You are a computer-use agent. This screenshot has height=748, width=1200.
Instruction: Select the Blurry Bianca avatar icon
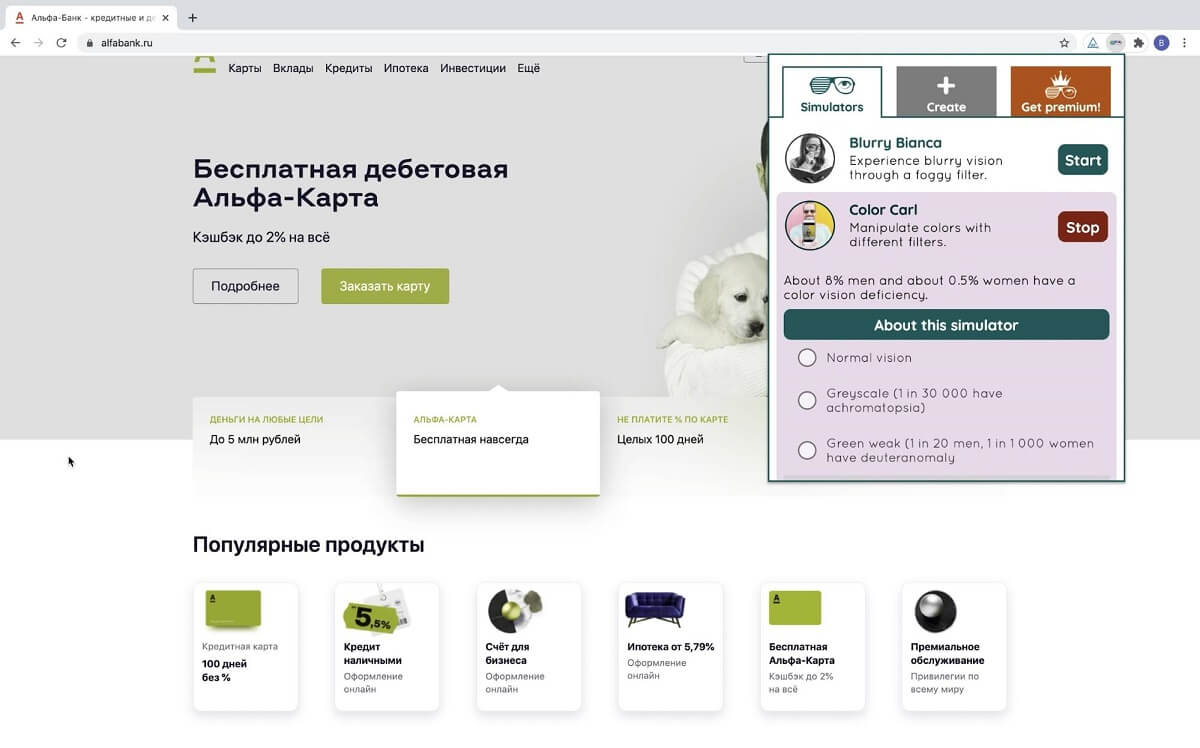(x=810, y=159)
